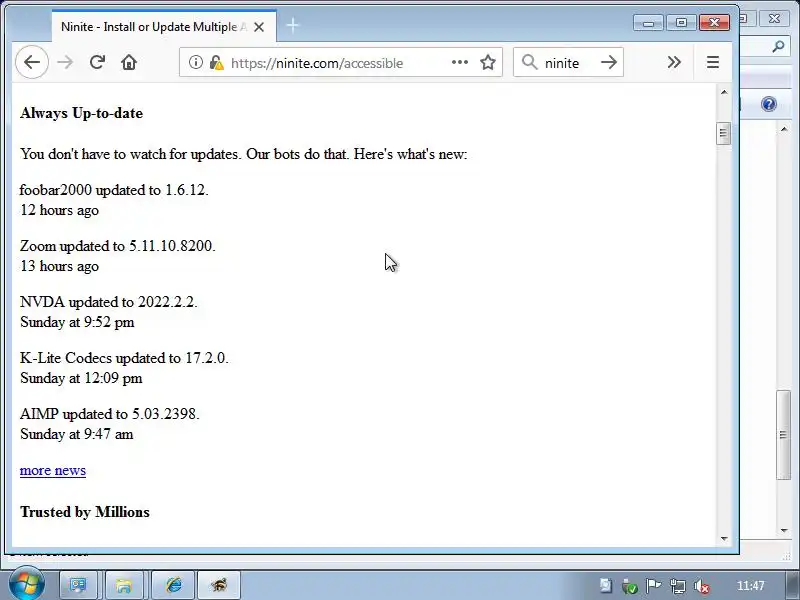
Task: Open the taskbar clock showing 11:47
Action: pos(751,586)
